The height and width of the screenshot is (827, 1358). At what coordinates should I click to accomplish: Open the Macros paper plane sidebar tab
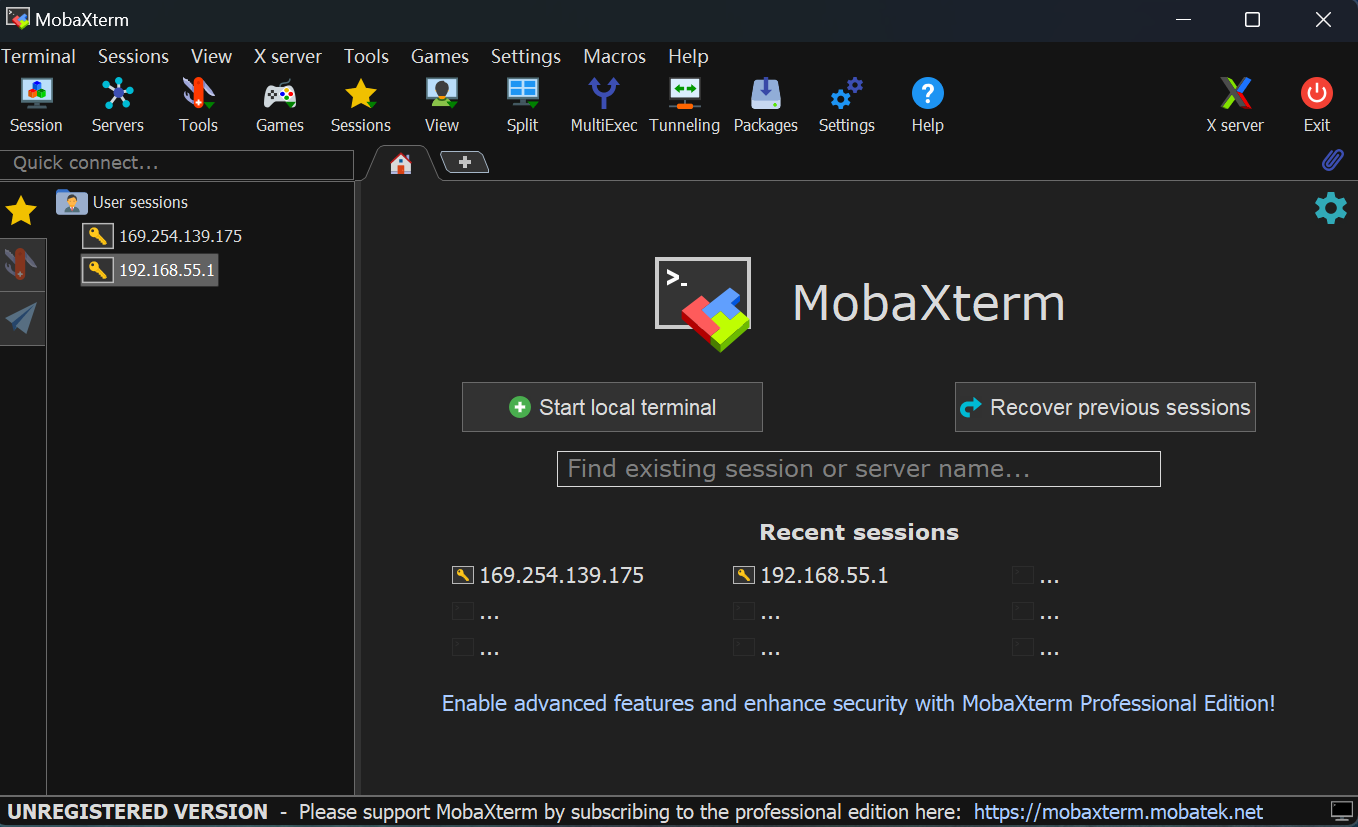point(21,318)
